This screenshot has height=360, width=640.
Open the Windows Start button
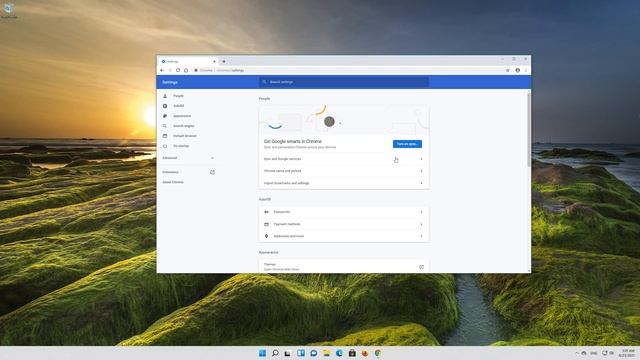coord(262,353)
